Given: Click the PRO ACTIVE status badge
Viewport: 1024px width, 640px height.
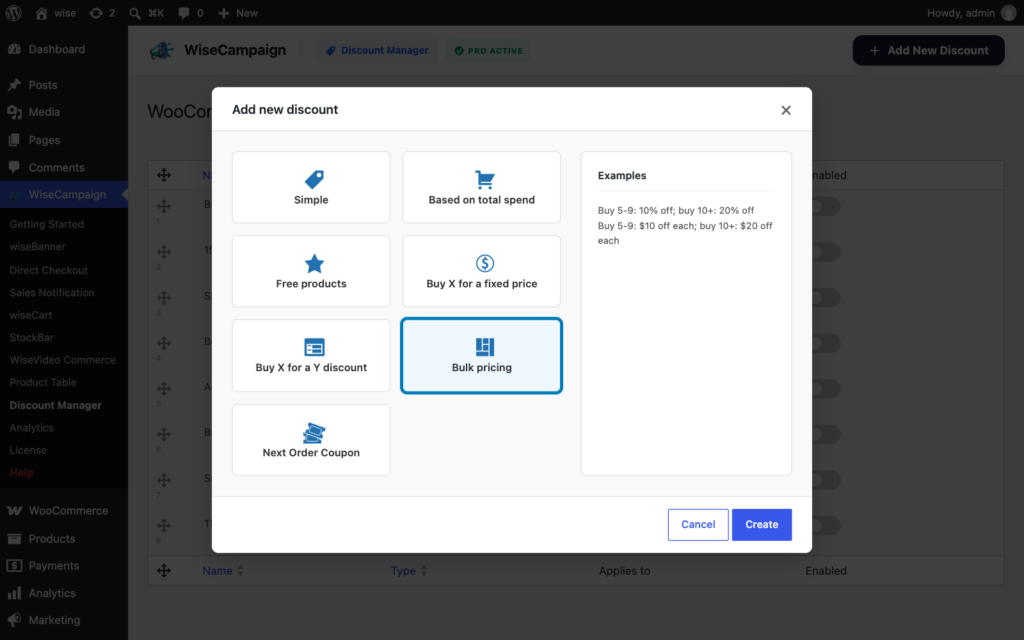Looking at the screenshot, I should click(x=489, y=50).
